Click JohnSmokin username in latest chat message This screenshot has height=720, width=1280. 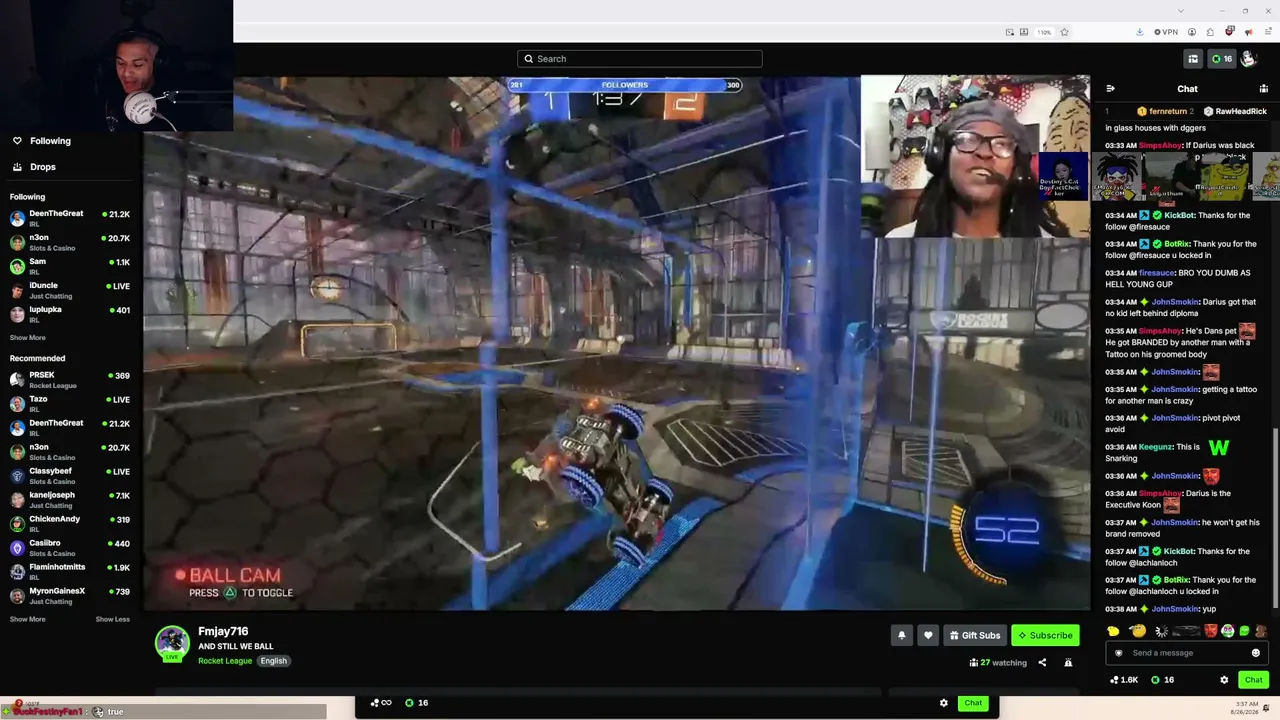pyautogui.click(x=1175, y=609)
